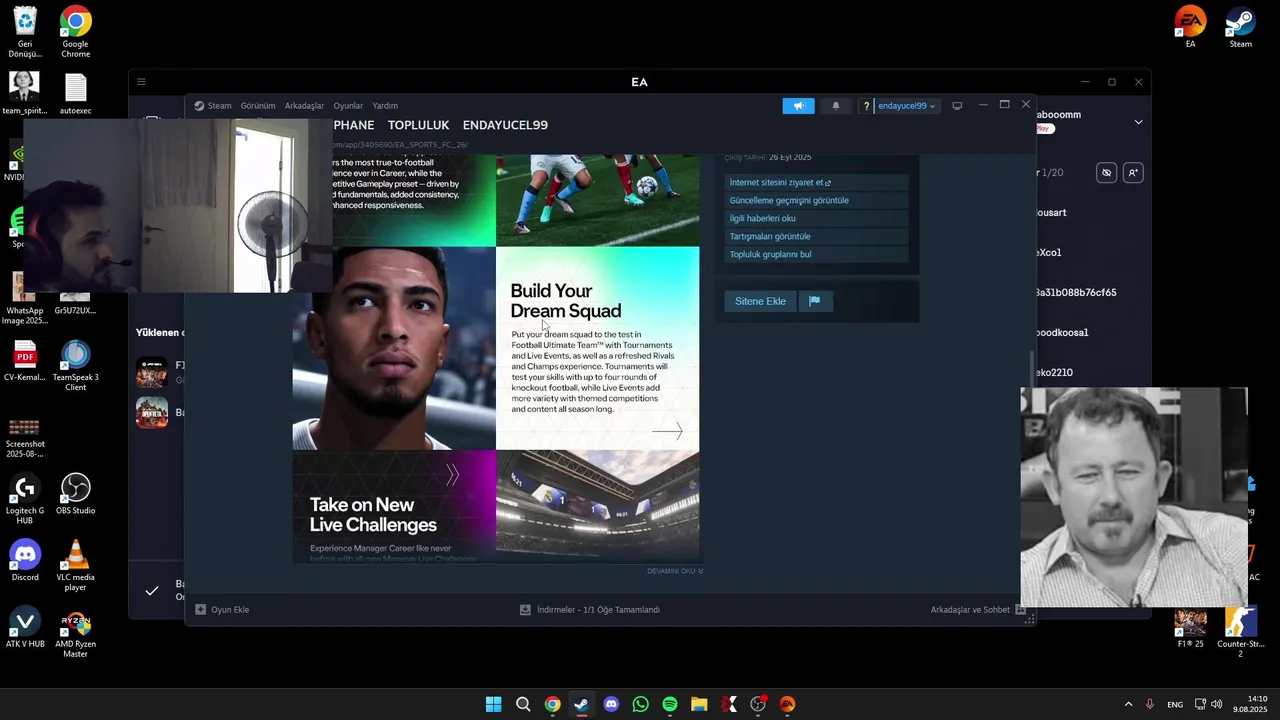
Task: Open Google Chrome desktop shortcut
Action: pos(75,31)
